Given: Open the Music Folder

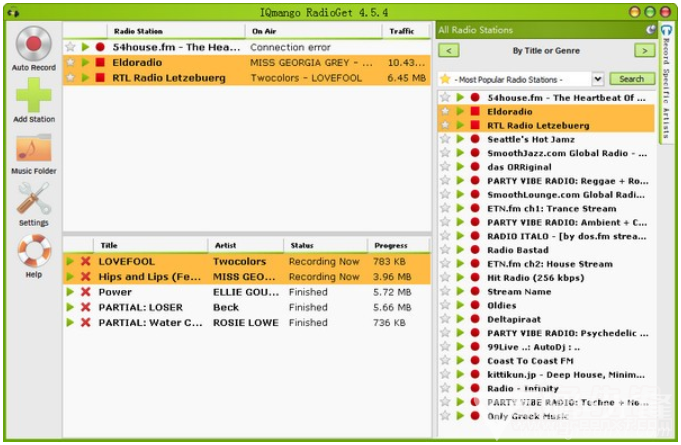Looking at the screenshot, I should tap(33, 153).
